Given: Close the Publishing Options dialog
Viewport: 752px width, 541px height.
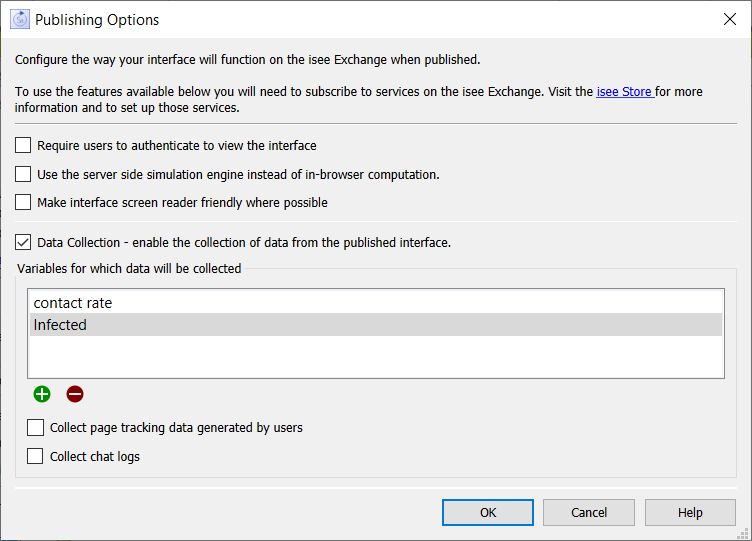Looking at the screenshot, I should pyautogui.click(x=729, y=19).
